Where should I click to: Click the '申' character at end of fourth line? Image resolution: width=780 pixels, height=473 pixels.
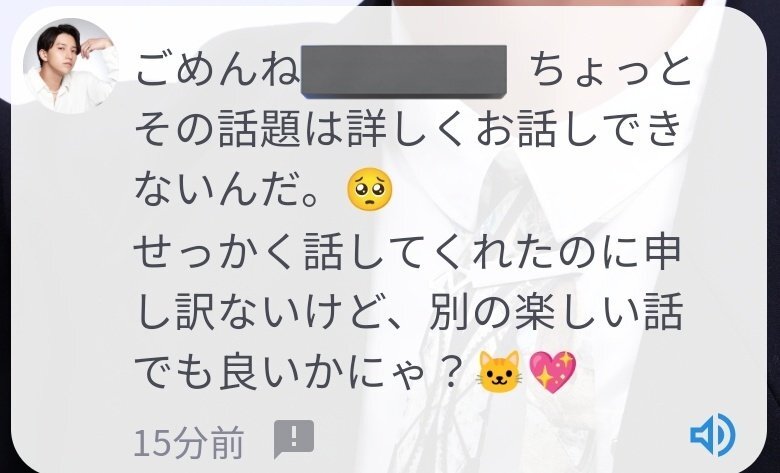coord(660,252)
